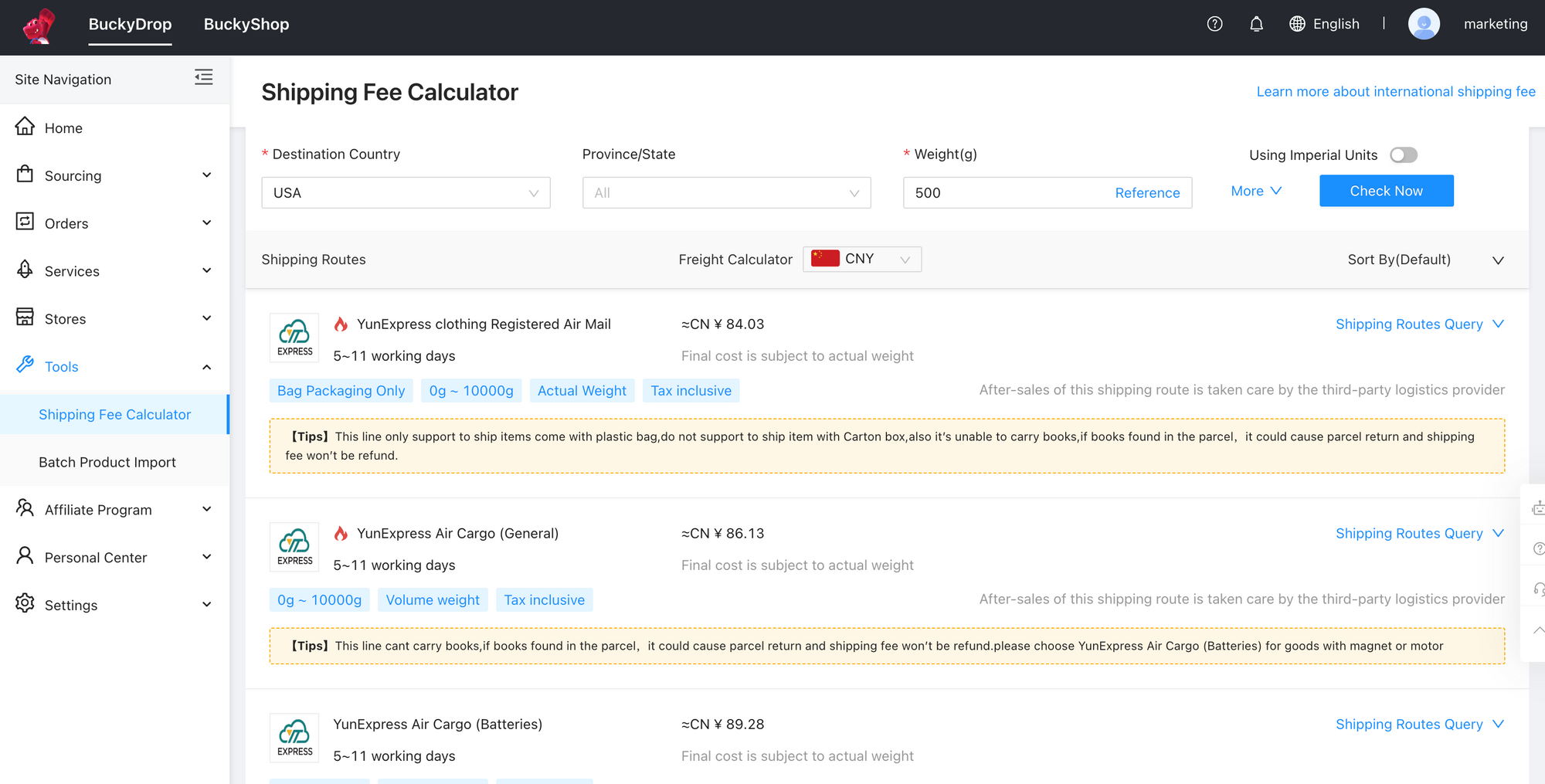Open the help question mark icon
1545x784 pixels.
point(1214,24)
